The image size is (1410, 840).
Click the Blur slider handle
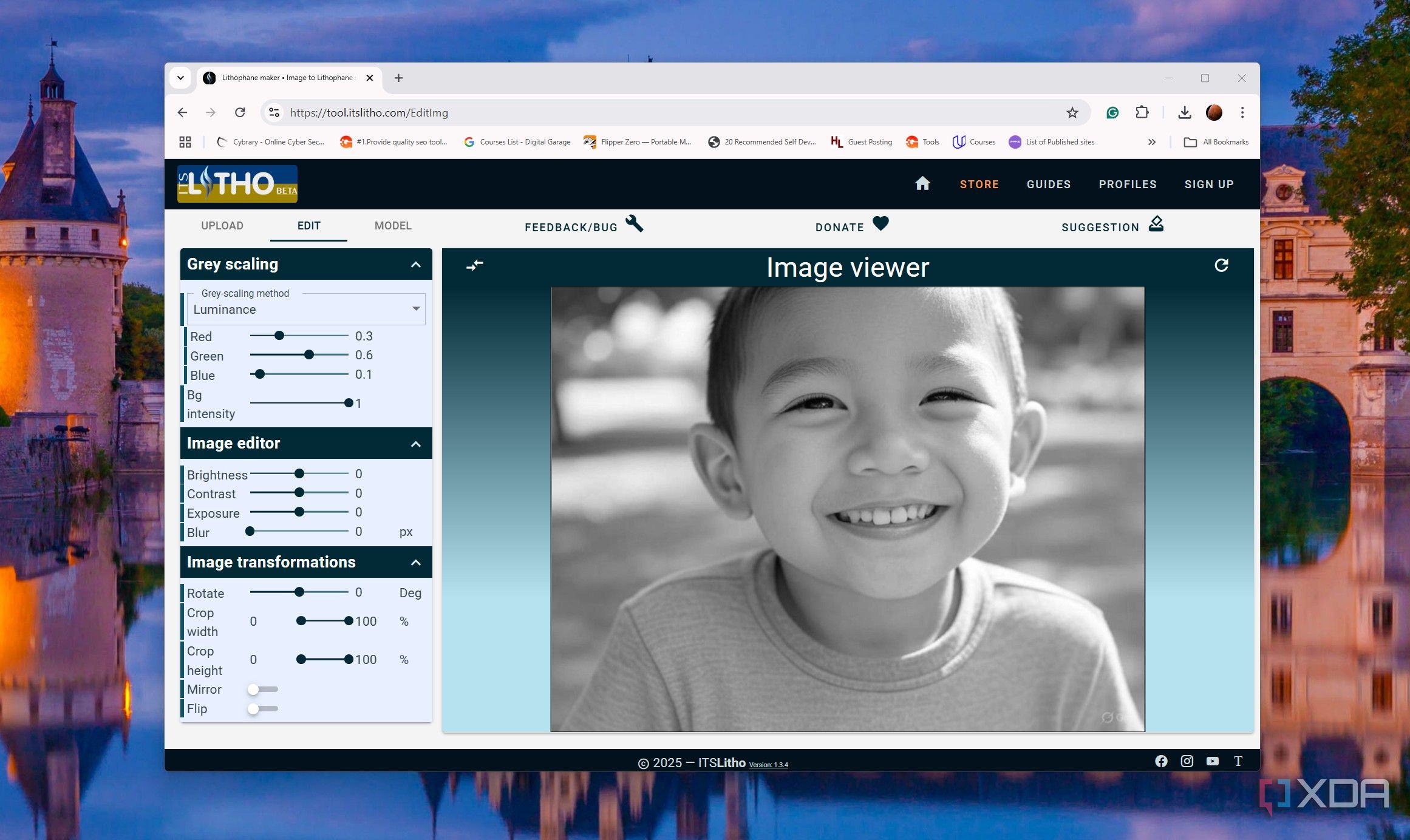pos(250,531)
